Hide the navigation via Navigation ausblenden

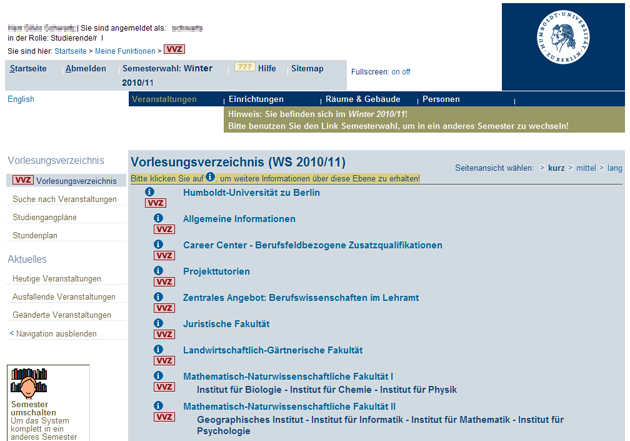54,332
